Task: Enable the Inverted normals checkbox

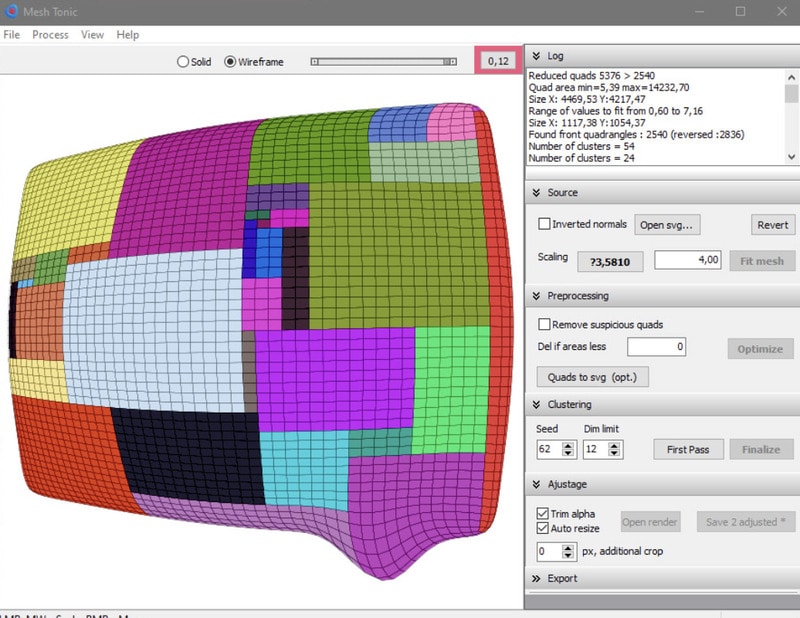Action: 544,225
